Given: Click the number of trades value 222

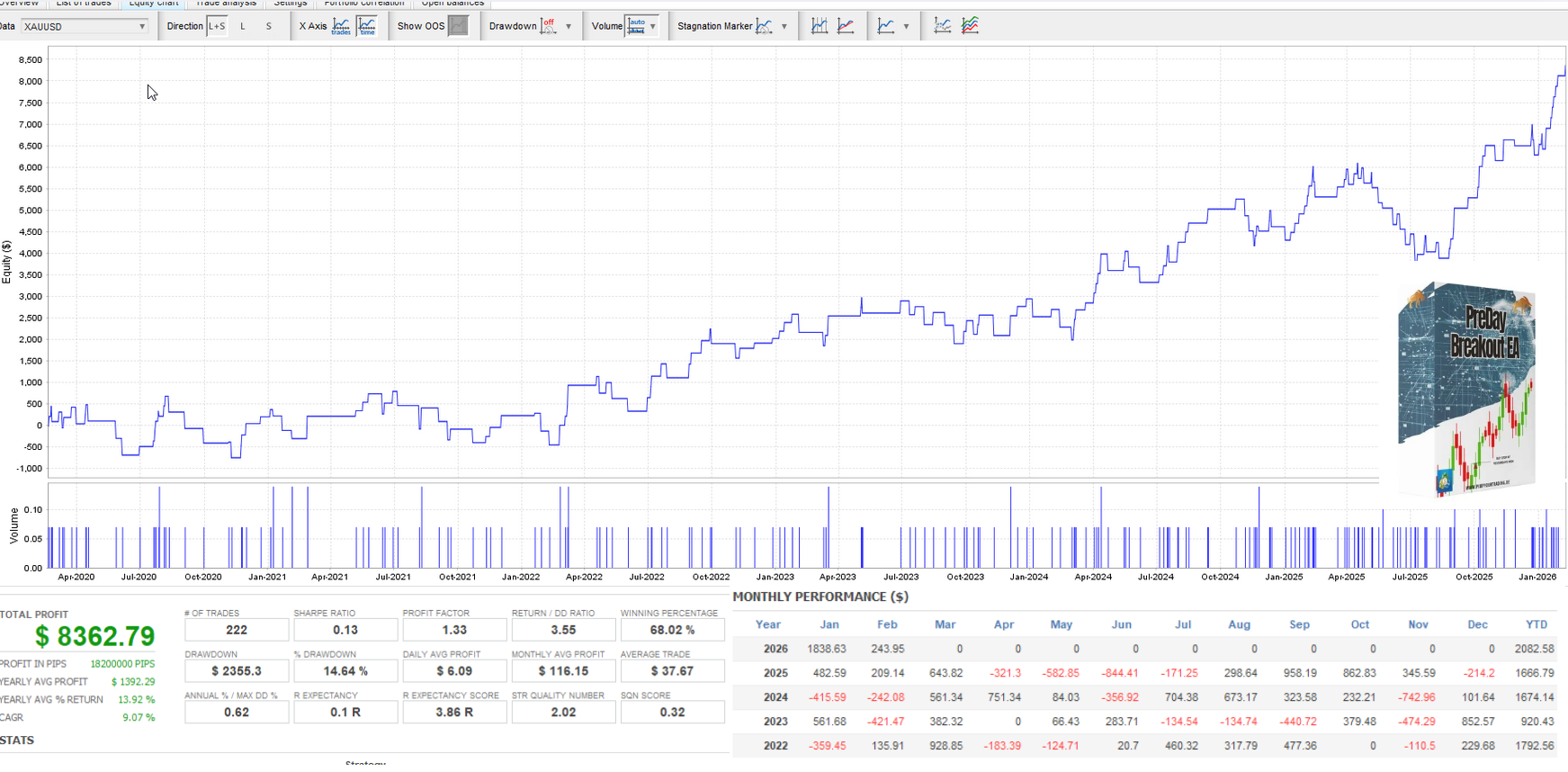Looking at the screenshot, I should click(x=237, y=630).
